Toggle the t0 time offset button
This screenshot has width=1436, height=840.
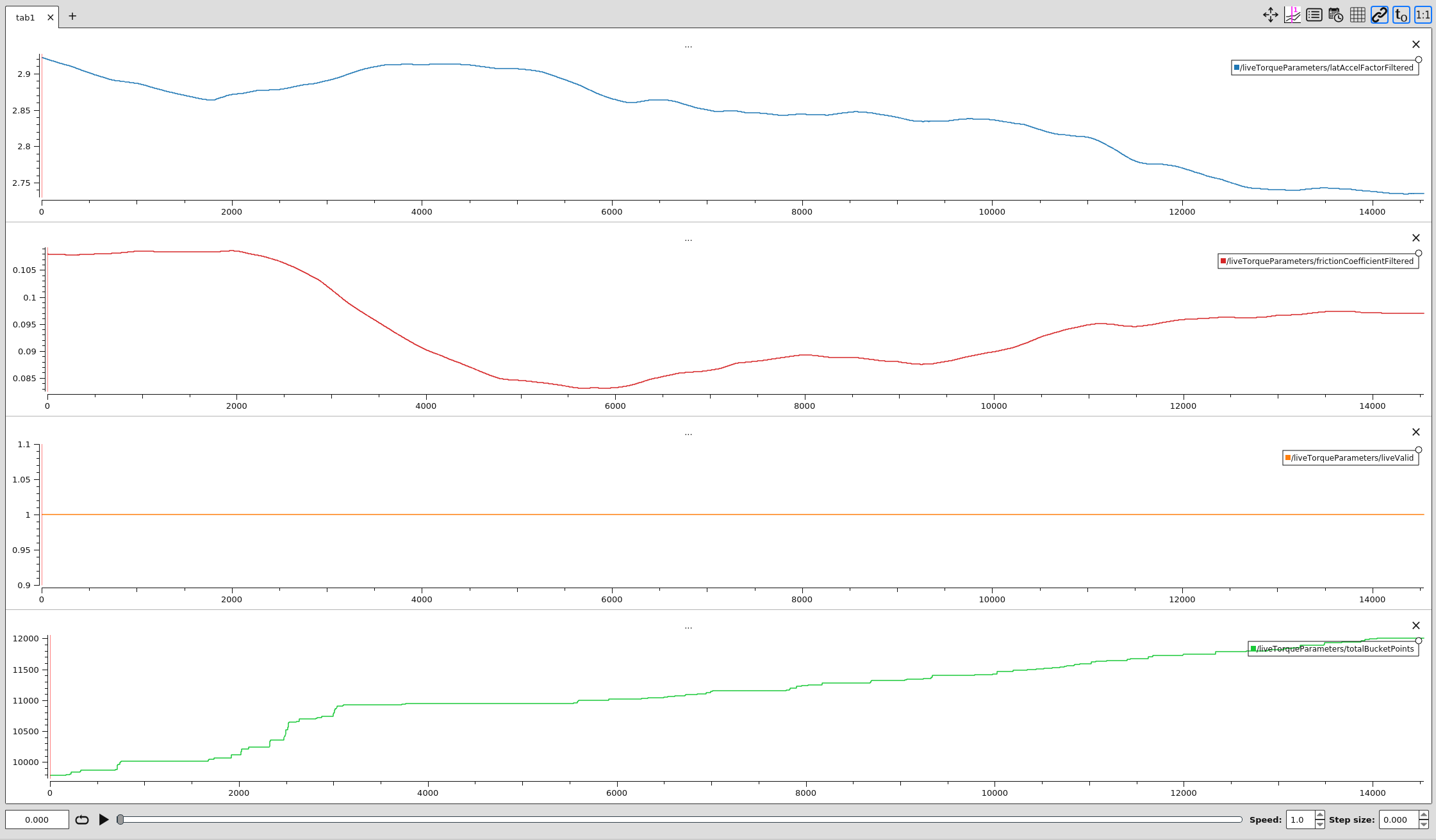tap(1401, 15)
